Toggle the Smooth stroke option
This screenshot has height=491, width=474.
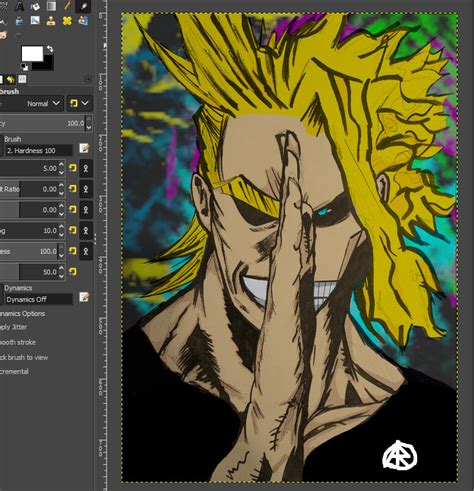click(x=18, y=342)
